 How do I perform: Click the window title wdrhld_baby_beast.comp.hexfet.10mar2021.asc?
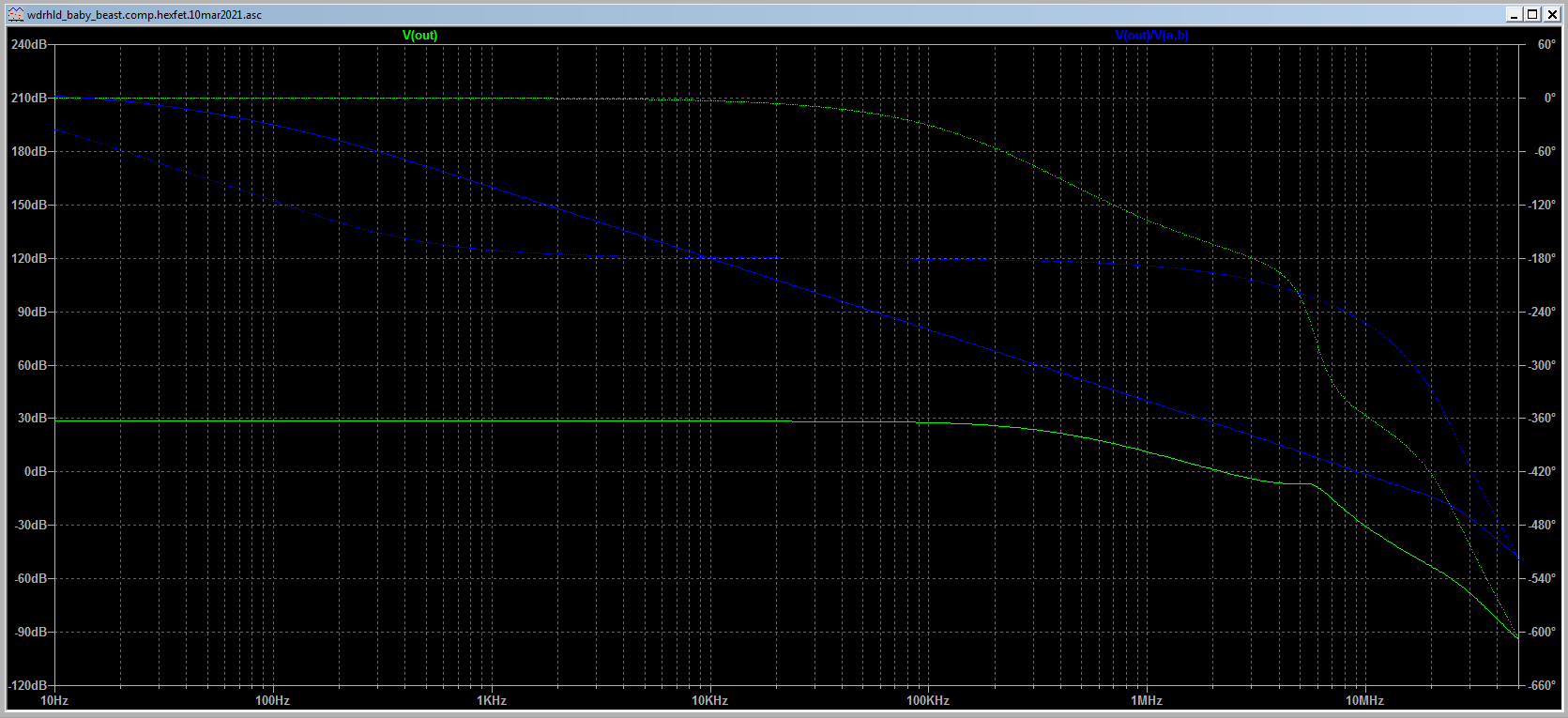145,15
